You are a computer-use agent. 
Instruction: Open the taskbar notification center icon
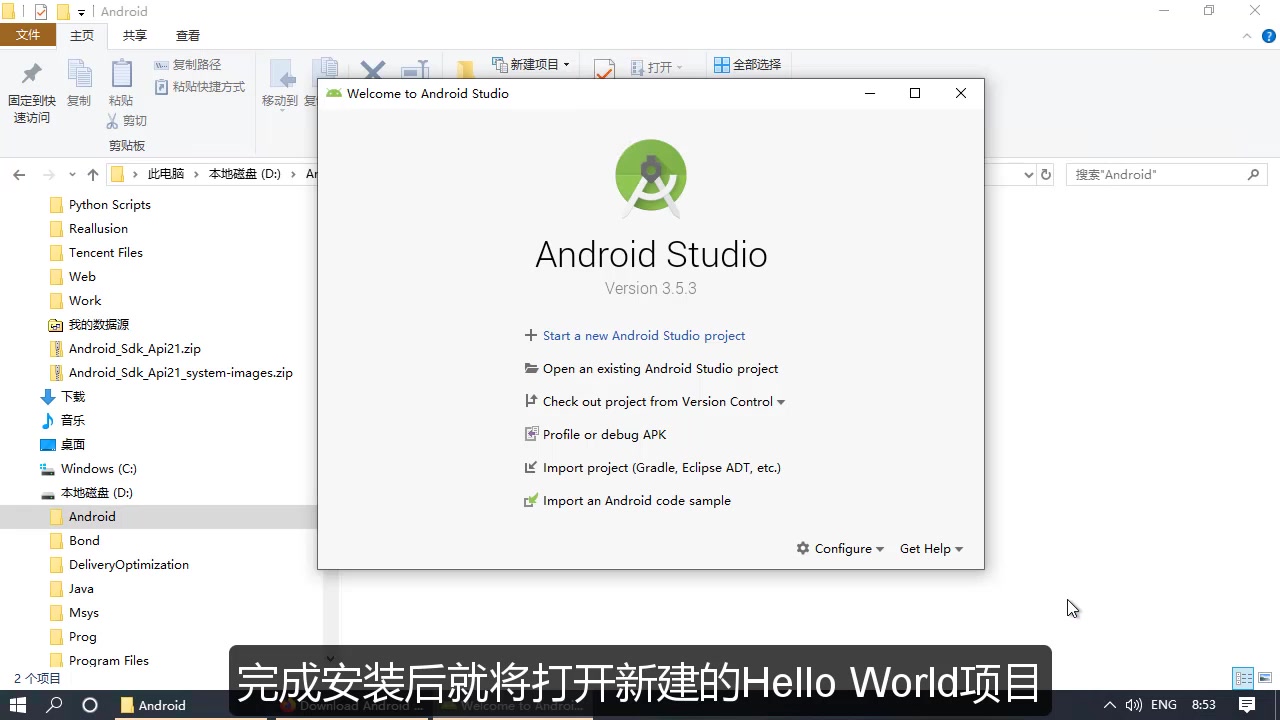pos(1247,705)
